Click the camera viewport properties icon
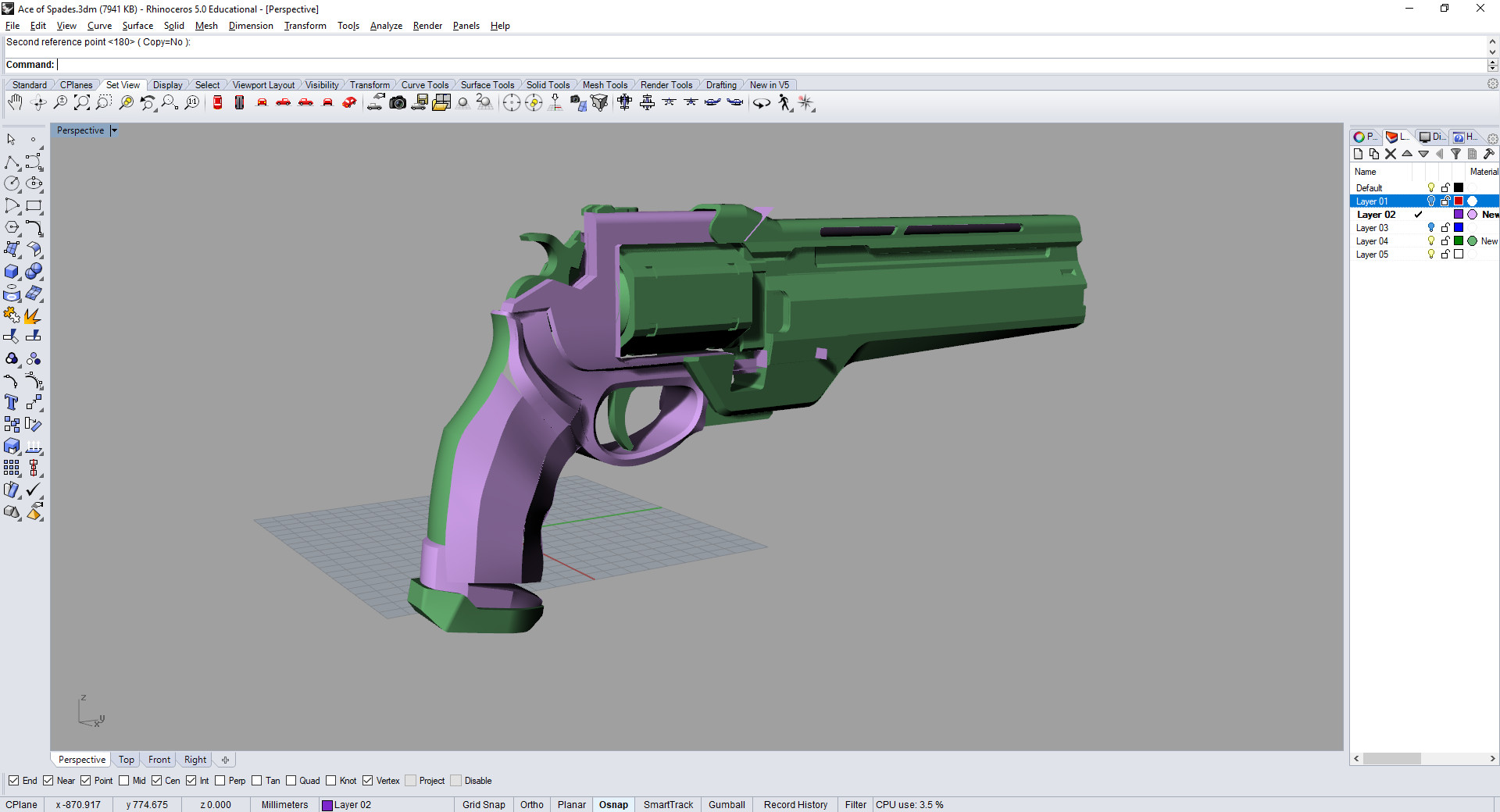This screenshot has width=1500, height=812. (x=398, y=102)
